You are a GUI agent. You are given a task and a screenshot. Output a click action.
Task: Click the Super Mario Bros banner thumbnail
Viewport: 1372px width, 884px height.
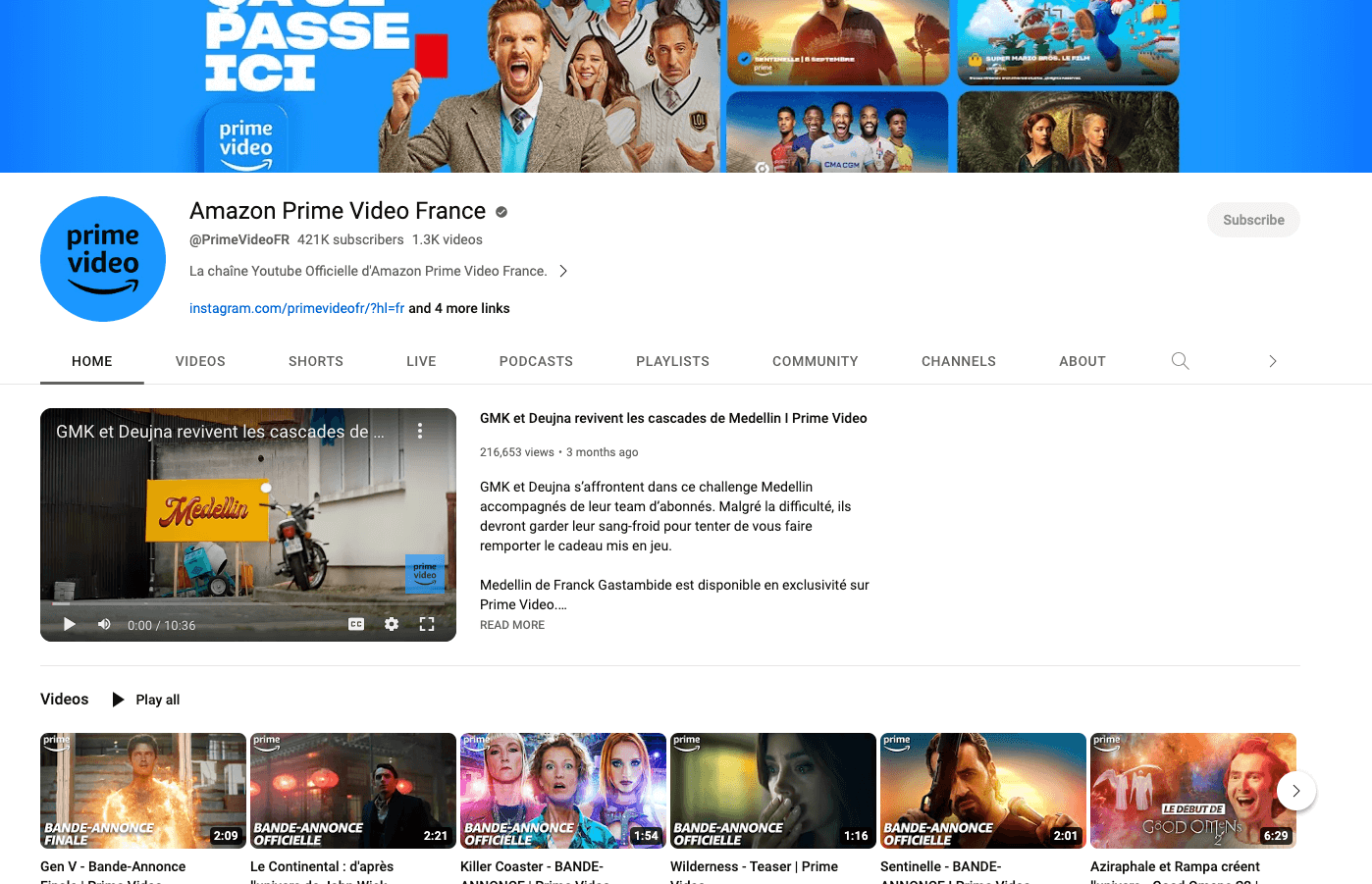coord(1068,42)
